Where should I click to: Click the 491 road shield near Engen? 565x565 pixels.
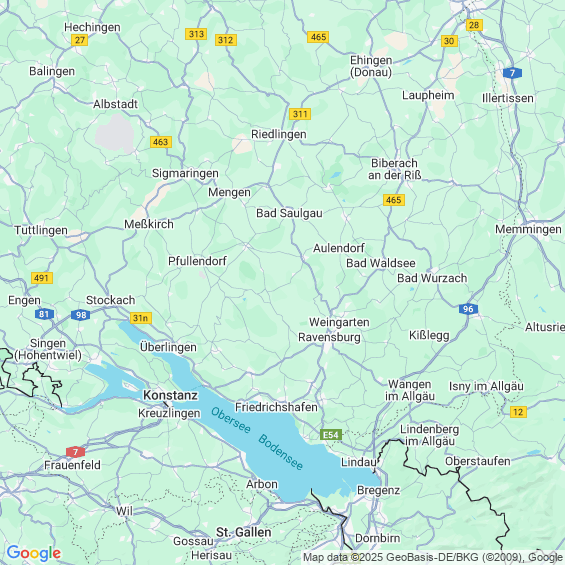point(42,278)
